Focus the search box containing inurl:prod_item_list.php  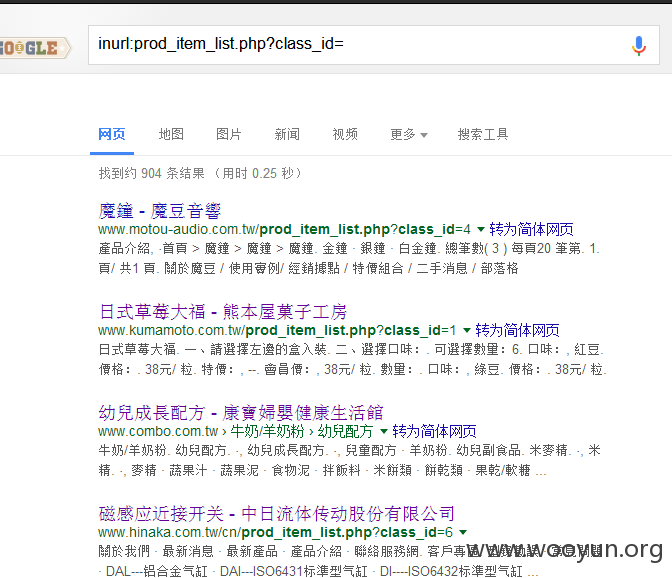(374, 45)
